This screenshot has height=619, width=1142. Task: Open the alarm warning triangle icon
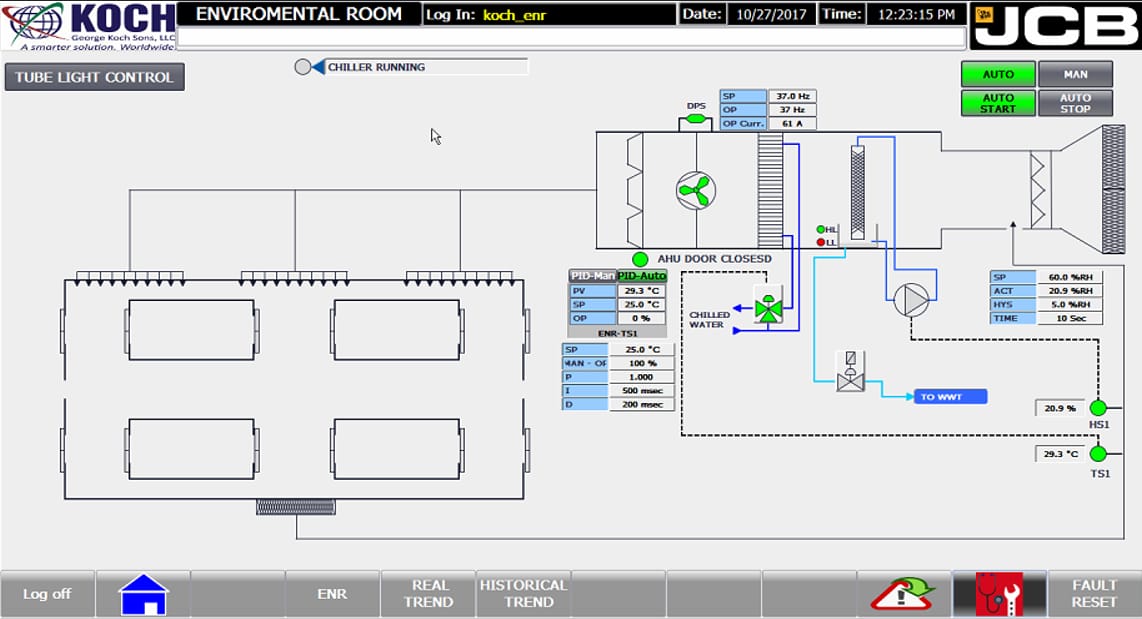tap(904, 594)
